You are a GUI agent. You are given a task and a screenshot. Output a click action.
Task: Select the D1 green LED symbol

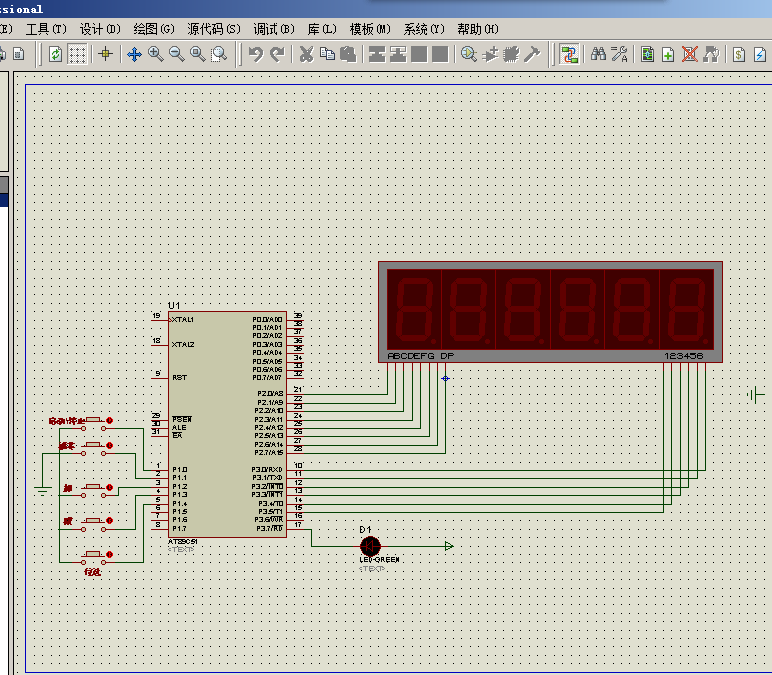[x=370, y=546]
